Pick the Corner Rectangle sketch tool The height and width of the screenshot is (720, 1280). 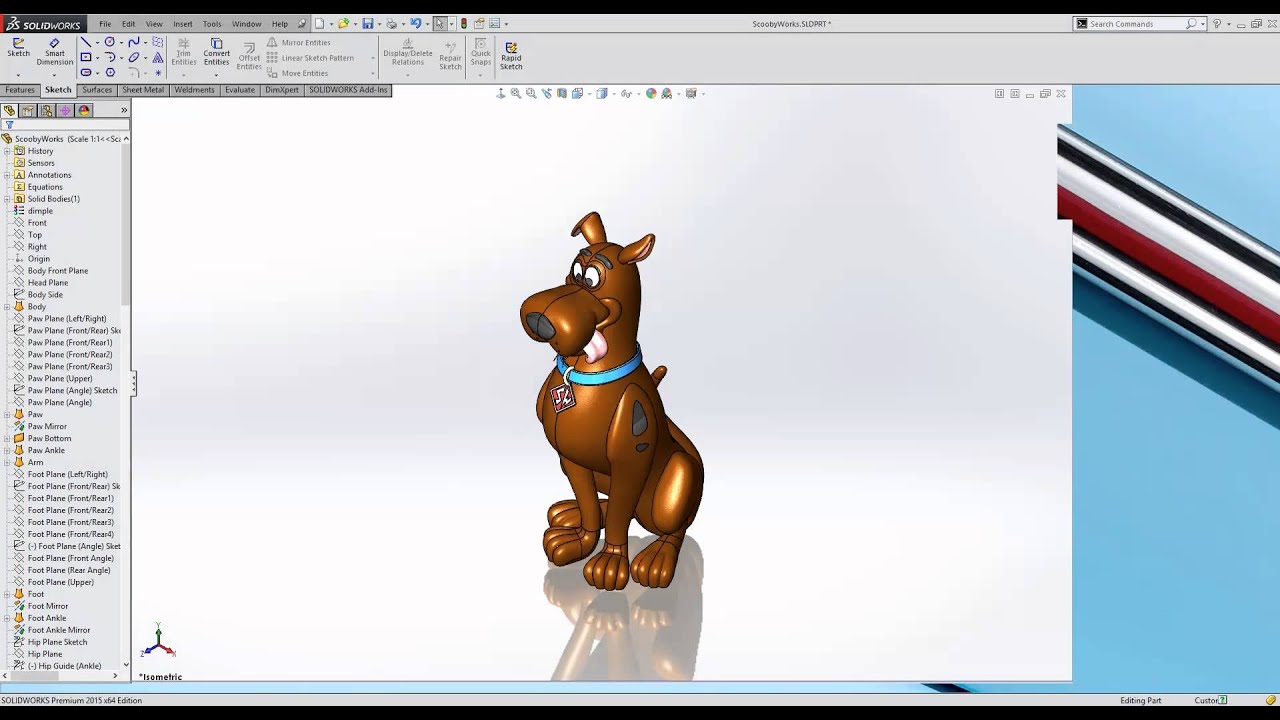85,58
